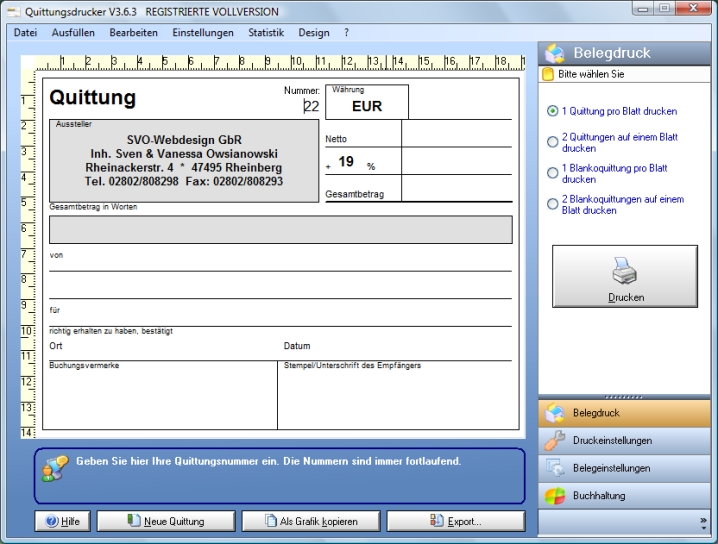718x544 pixels.
Task: Click the Belegdruck header icon
Action: [555, 53]
